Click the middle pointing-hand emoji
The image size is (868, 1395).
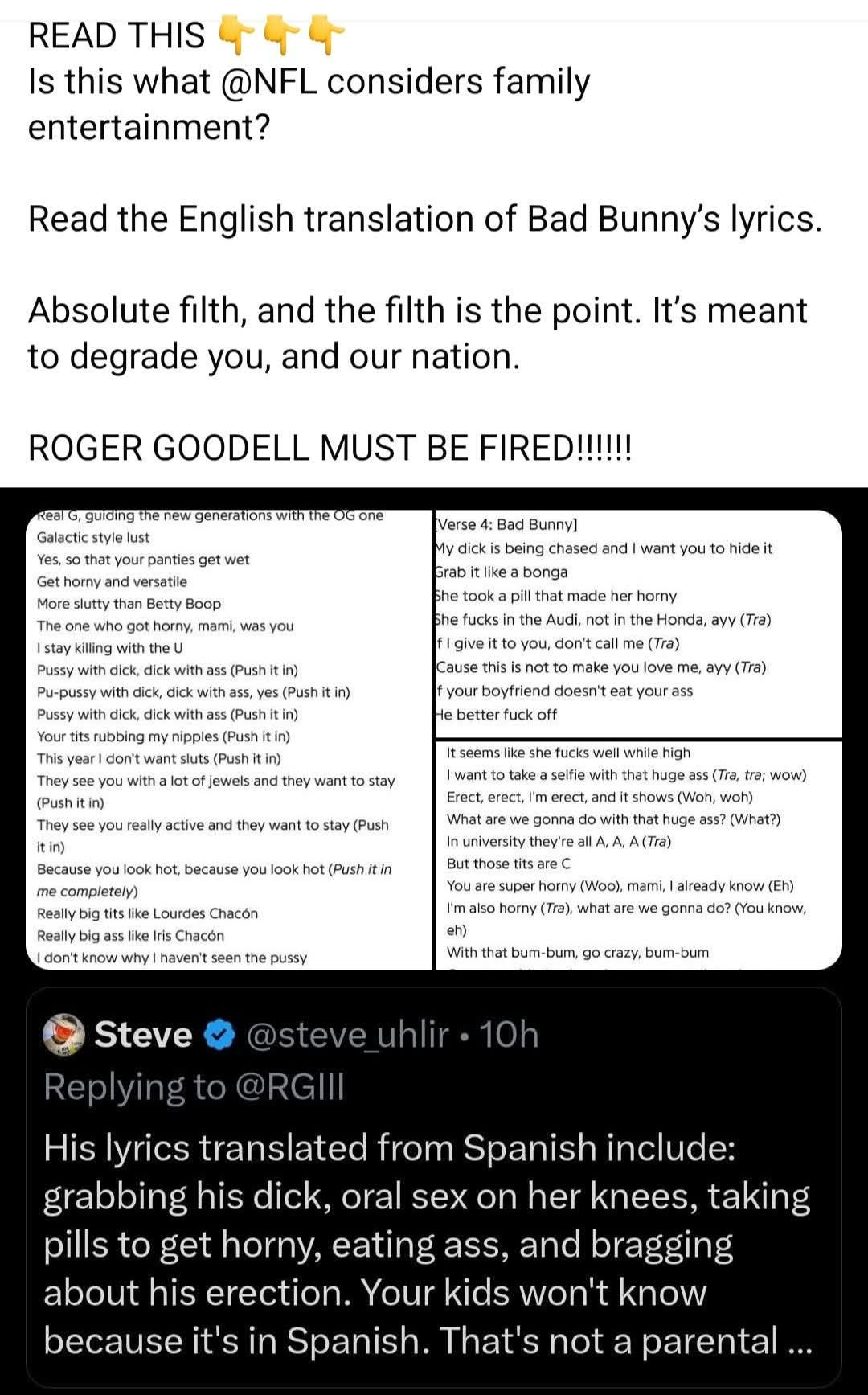(280, 36)
